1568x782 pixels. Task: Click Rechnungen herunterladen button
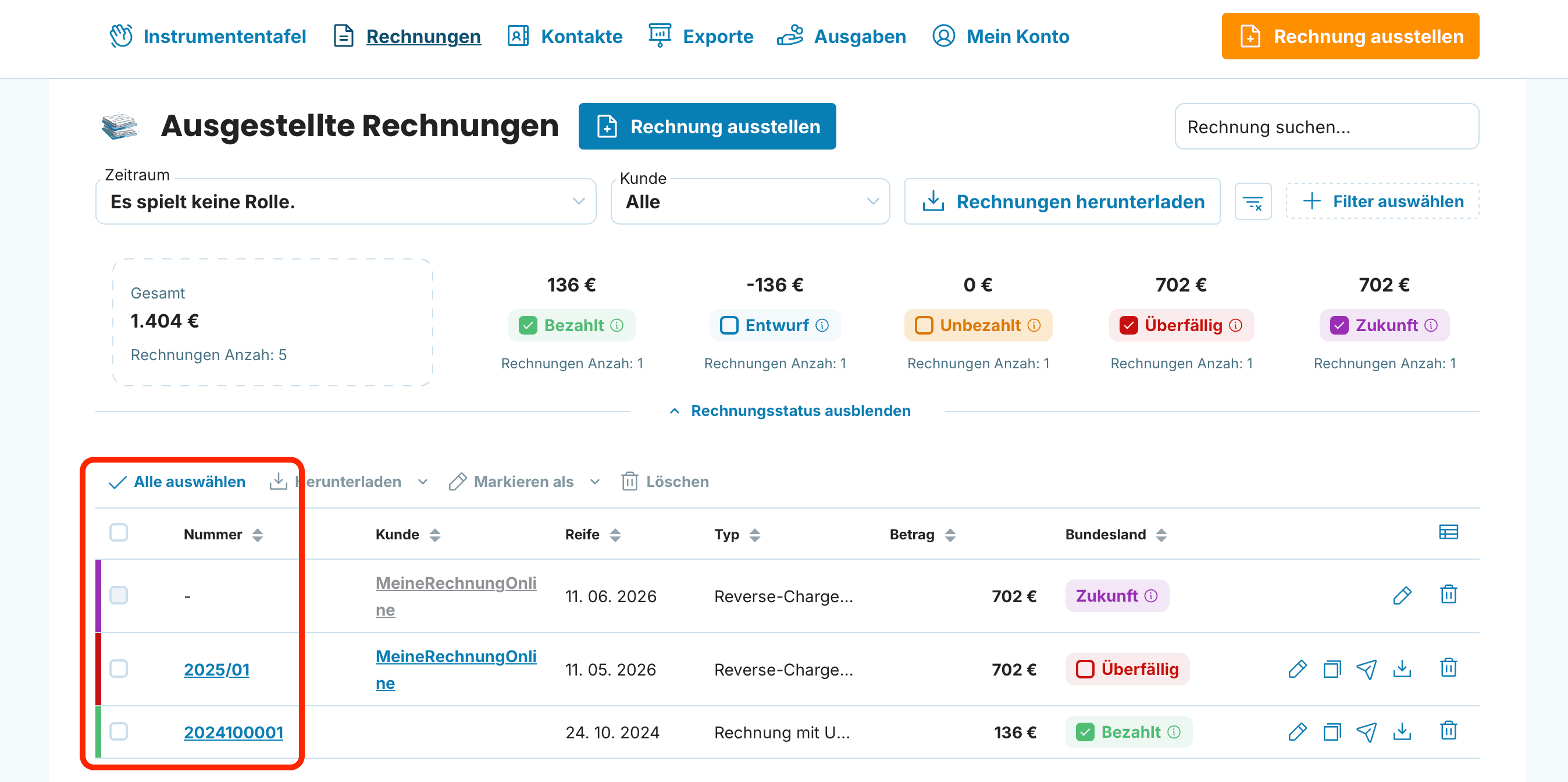point(1062,201)
